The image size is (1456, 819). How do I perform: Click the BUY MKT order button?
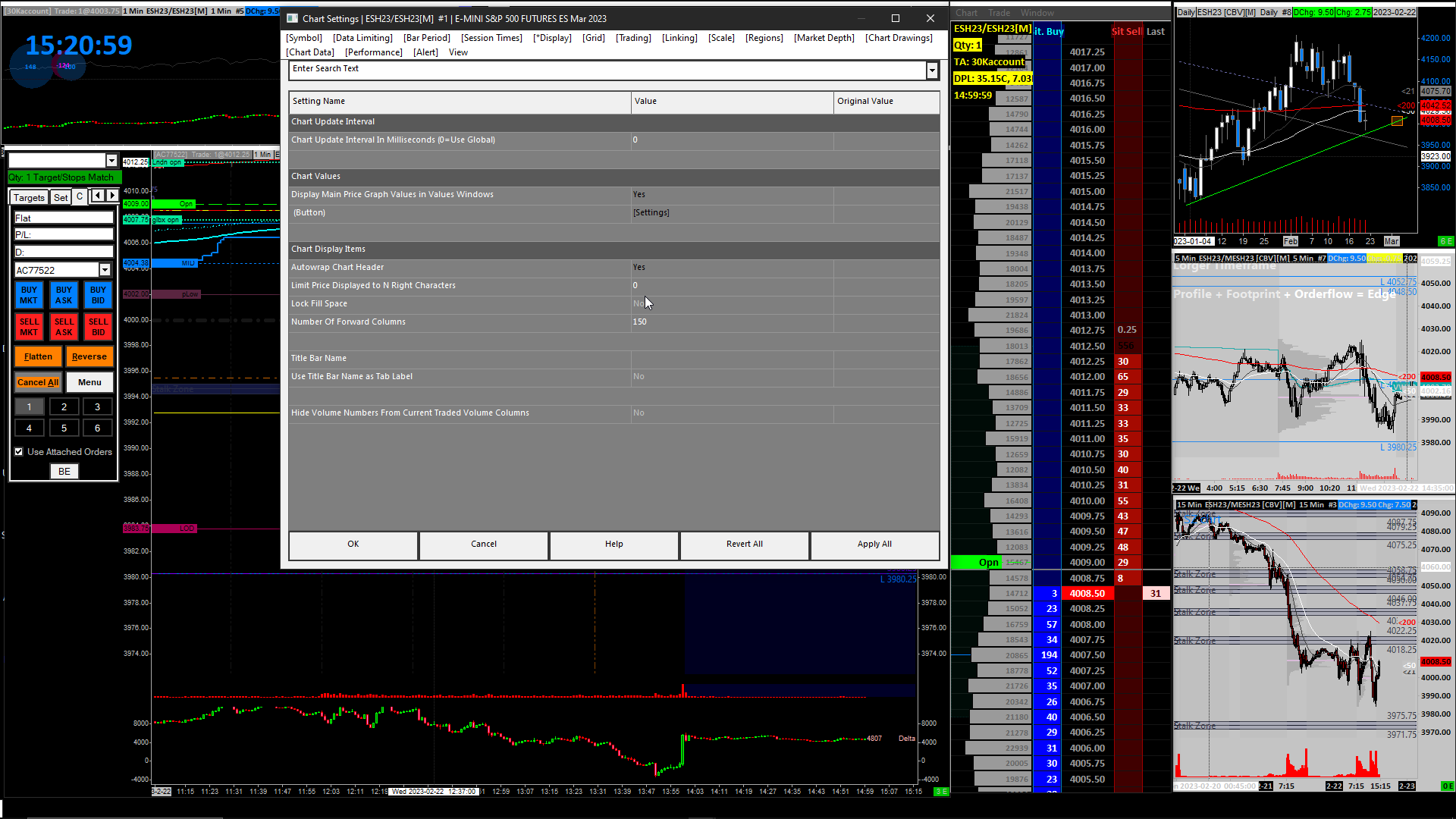[29, 295]
